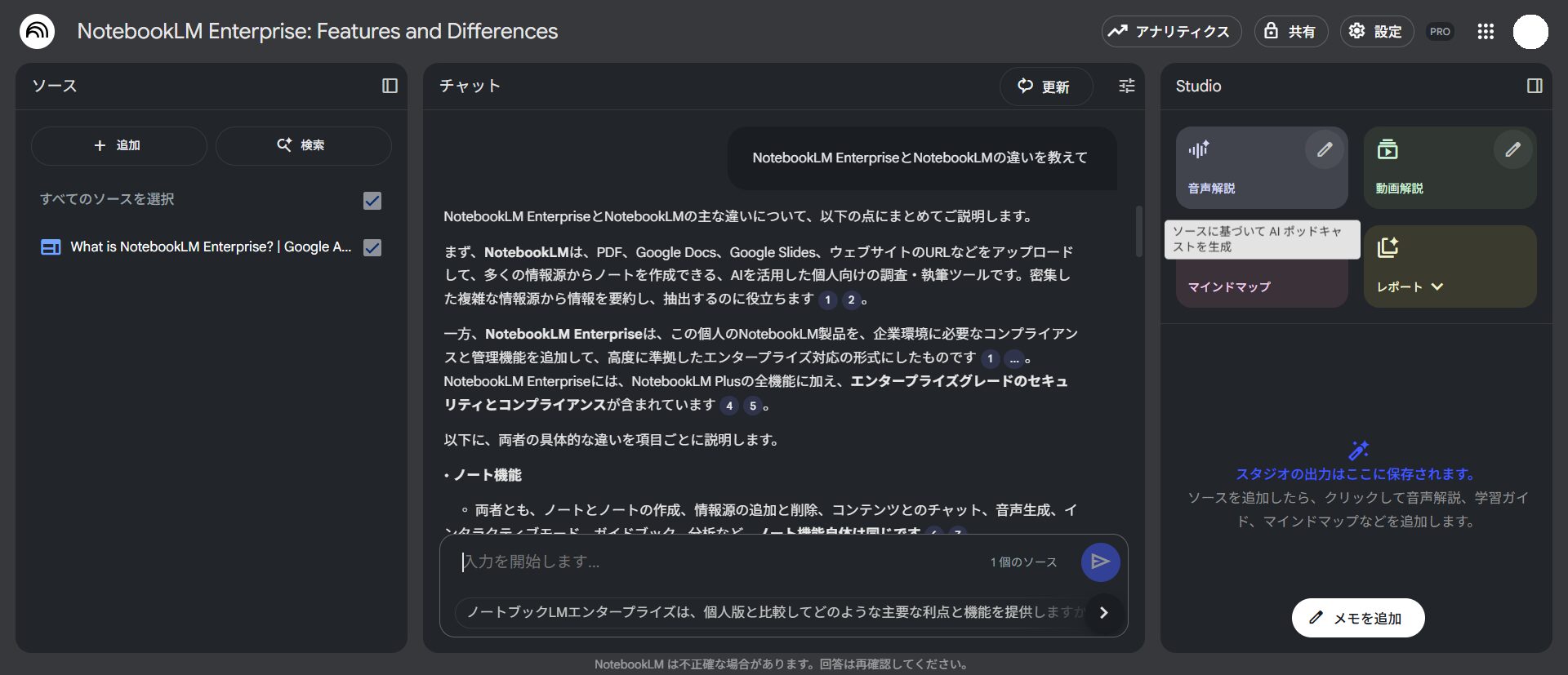Open citation 1 after 形式にしたものです
Image resolution: width=1568 pixels, height=675 pixels.
tap(990, 358)
